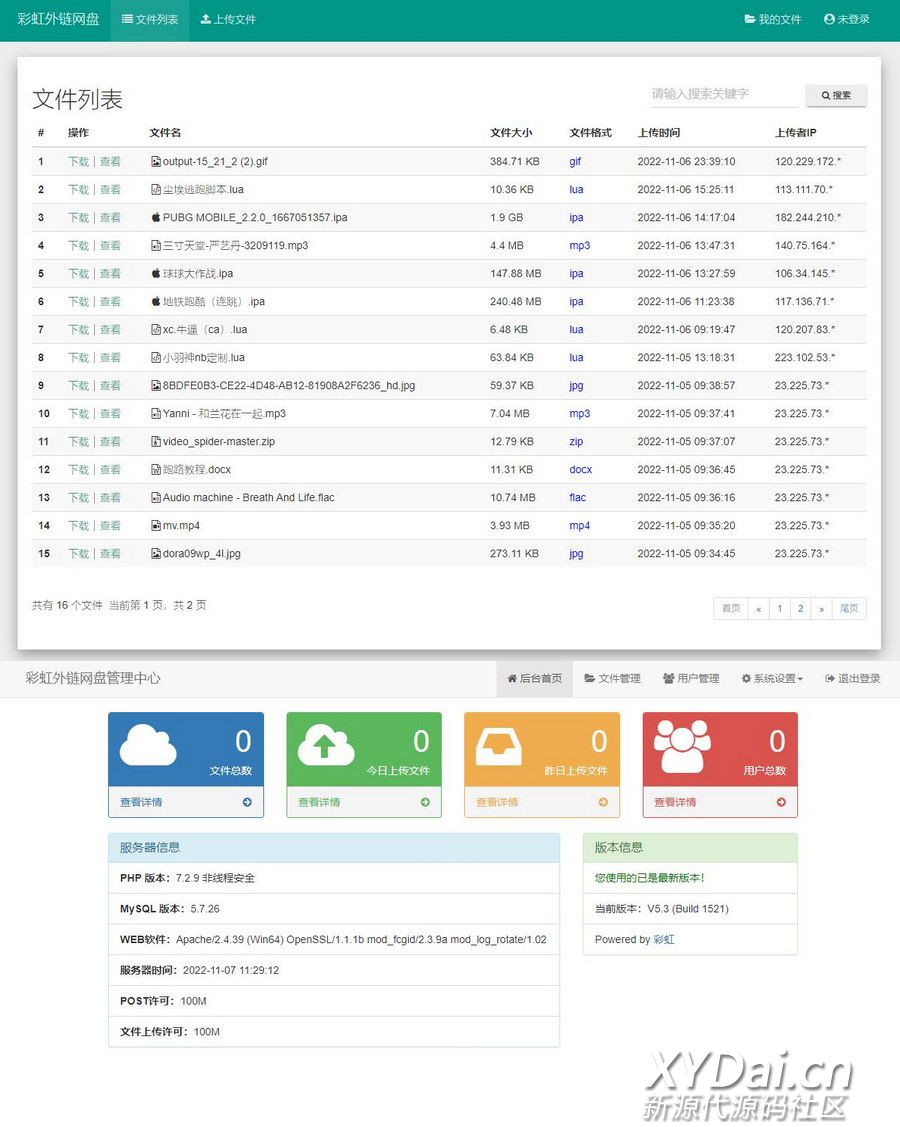The image size is (900, 1127).
Task: Click arrow icon in blue 查看详情 footer
Action: point(247,802)
